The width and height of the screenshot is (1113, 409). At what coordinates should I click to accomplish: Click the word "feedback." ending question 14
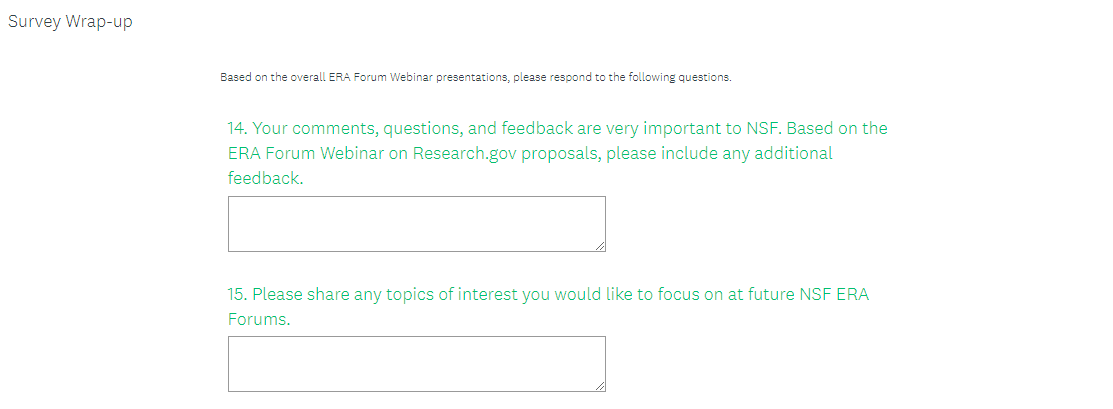(x=265, y=179)
